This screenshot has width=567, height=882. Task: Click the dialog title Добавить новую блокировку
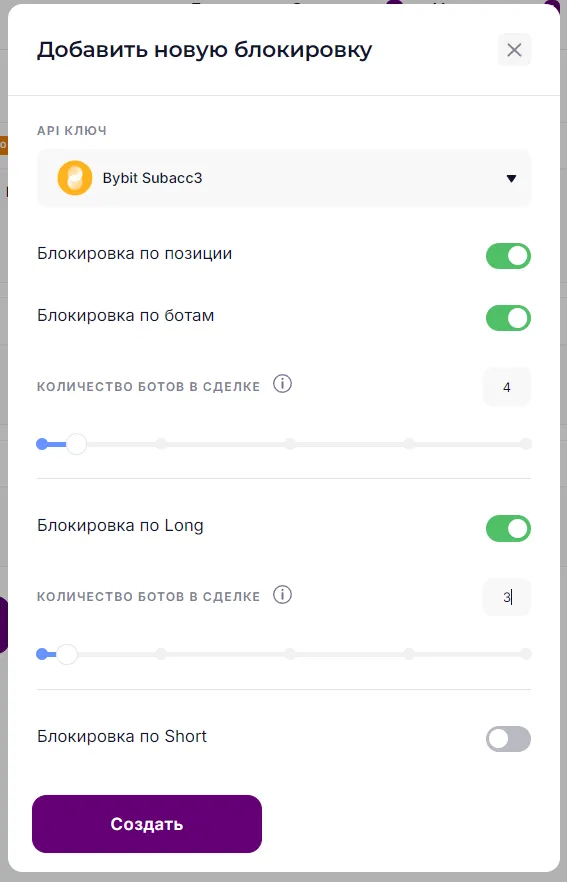[204, 50]
